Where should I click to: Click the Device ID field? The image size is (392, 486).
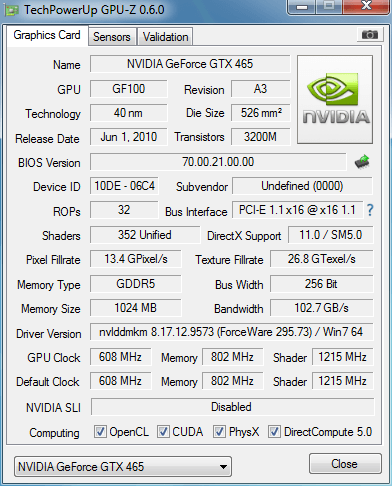coord(124,186)
